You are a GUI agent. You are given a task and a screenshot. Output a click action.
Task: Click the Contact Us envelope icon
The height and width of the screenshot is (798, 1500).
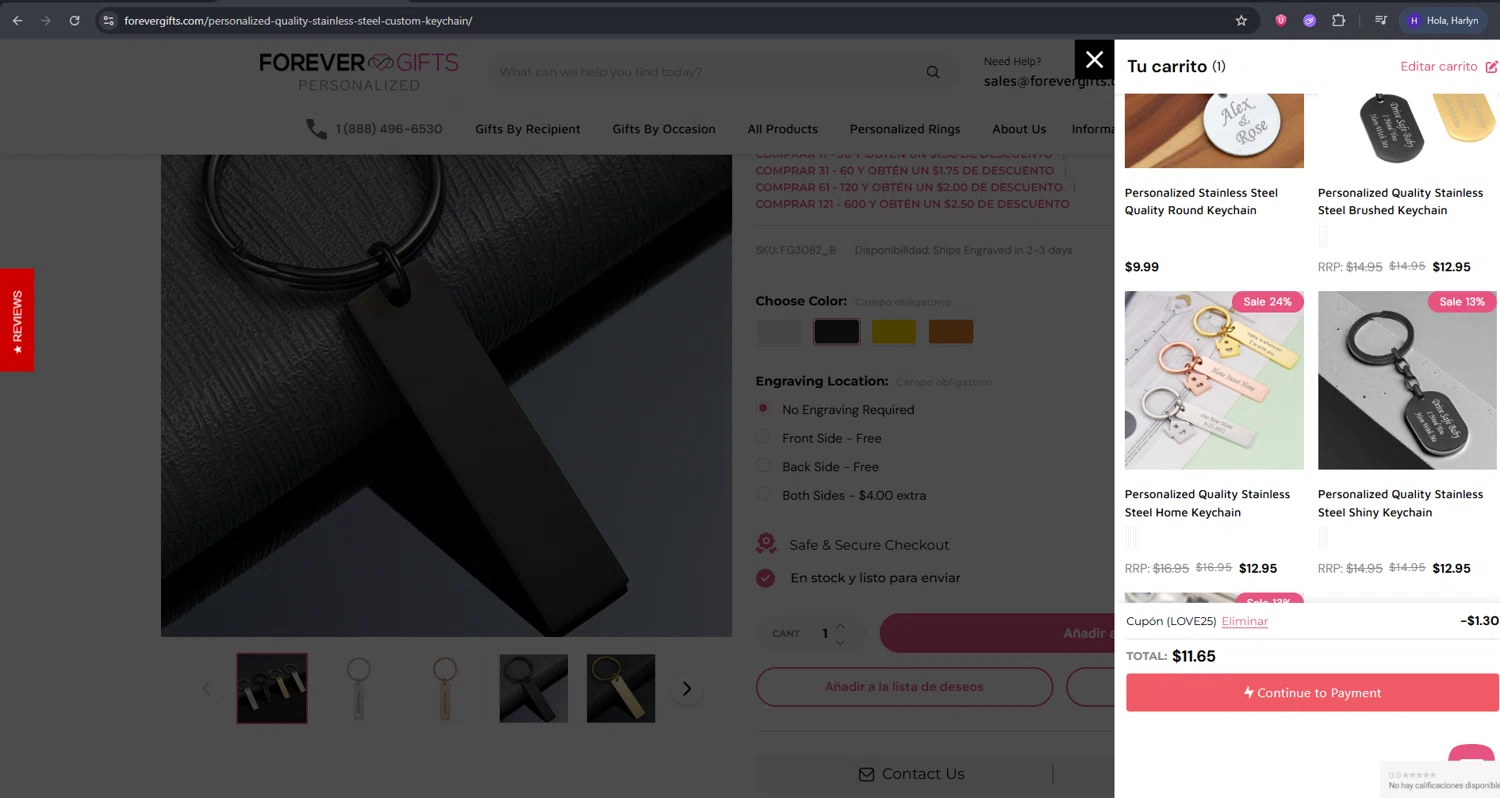pyautogui.click(x=866, y=774)
